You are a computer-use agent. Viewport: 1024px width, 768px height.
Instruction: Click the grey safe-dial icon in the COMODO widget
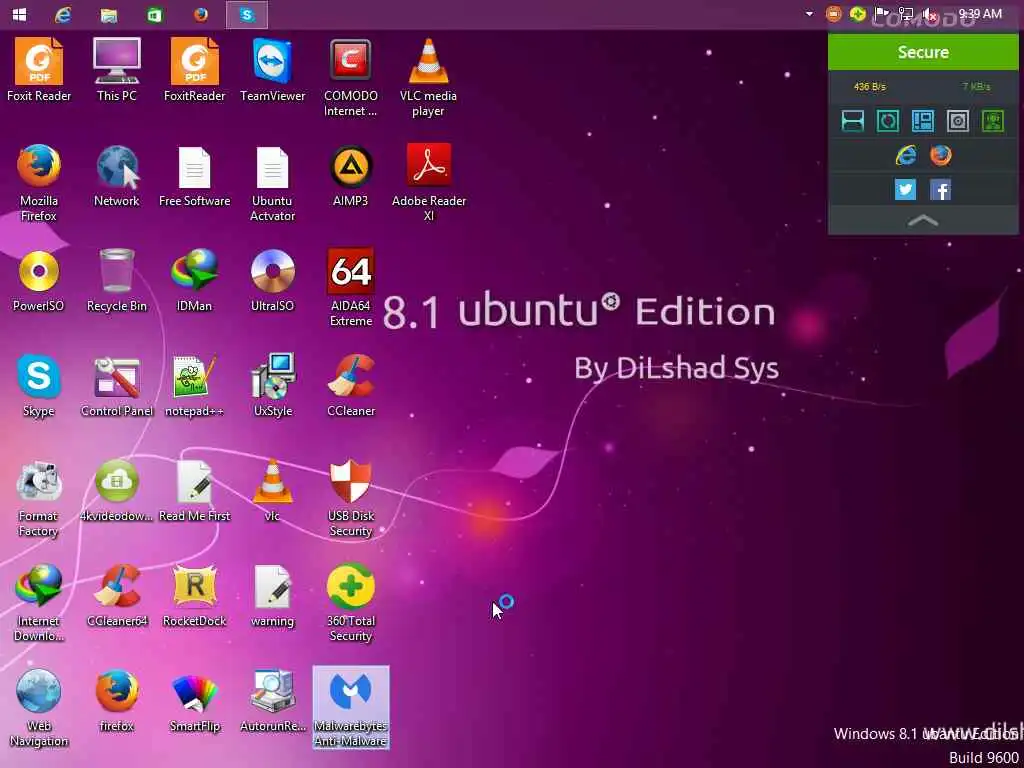957,121
